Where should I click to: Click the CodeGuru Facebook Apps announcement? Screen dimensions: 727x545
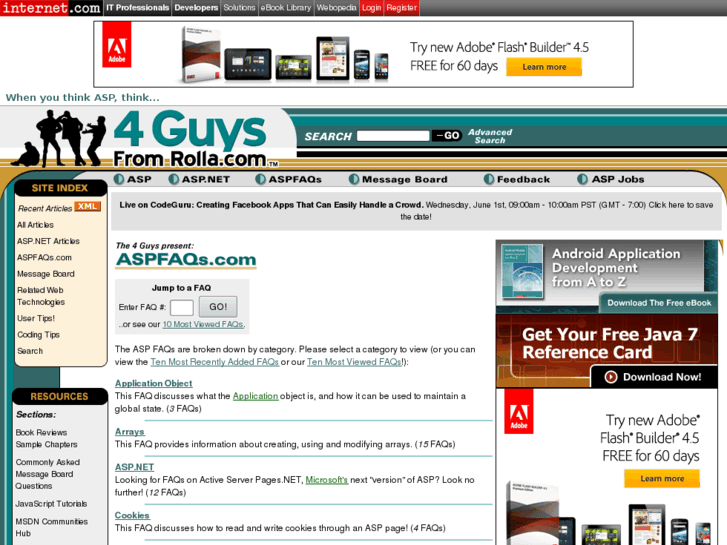[x=416, y=211]
